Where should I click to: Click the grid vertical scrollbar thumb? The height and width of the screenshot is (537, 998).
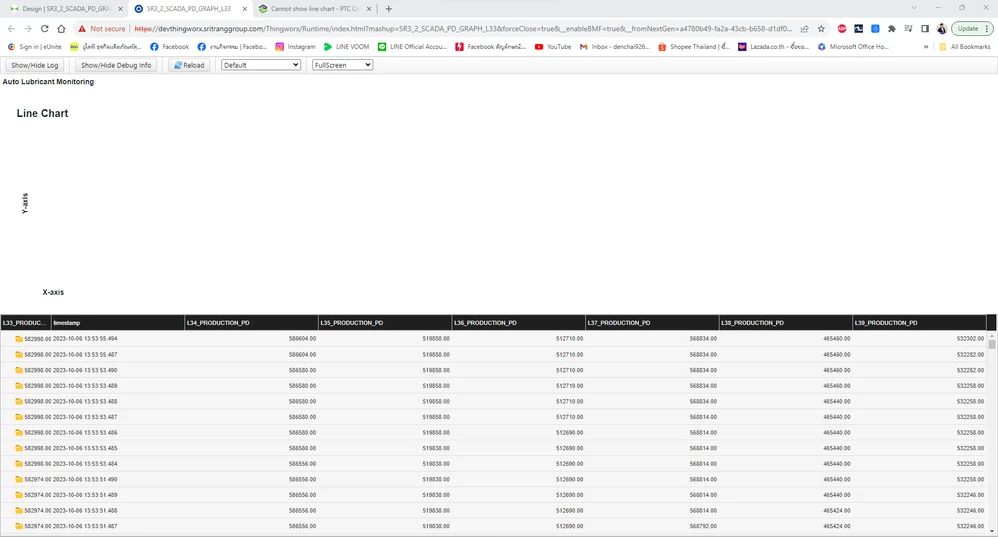(x=992, y=344)
